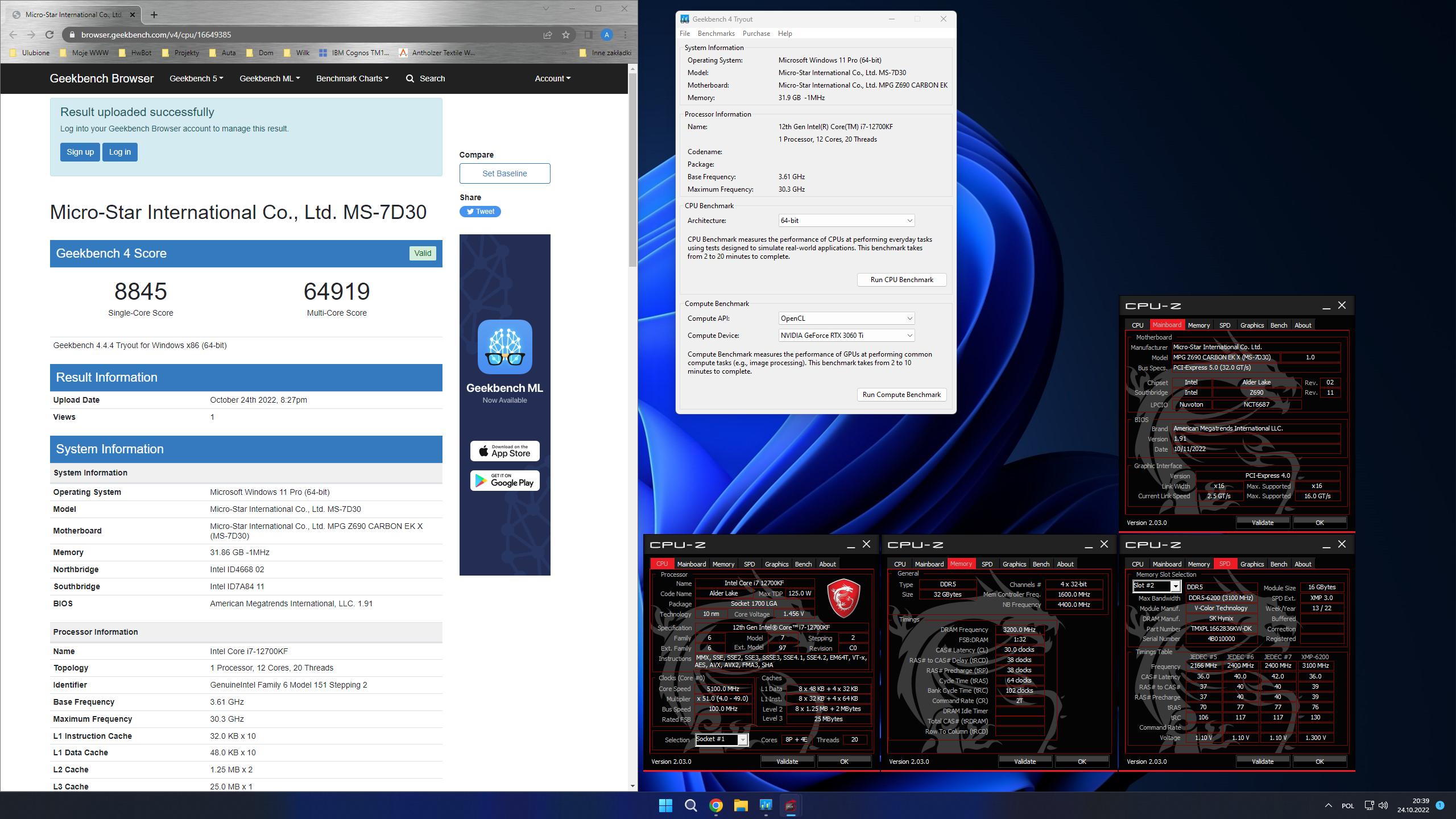Click Chrome icon on taskbar
Viewport: 1456px width, 819px height.
tap(715, 805)
